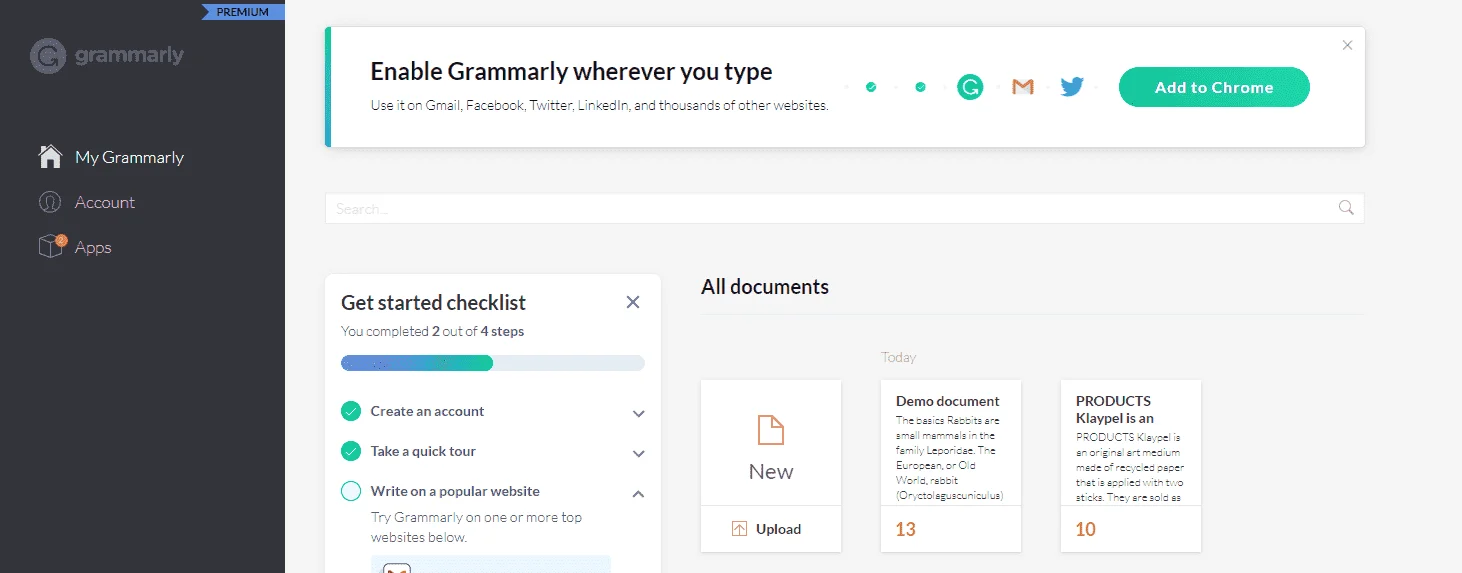Image resolution: width=1462 pixels, height=573 pixels.
Task: Check the Write on a popular website circle
Action: tap(351, 491)
